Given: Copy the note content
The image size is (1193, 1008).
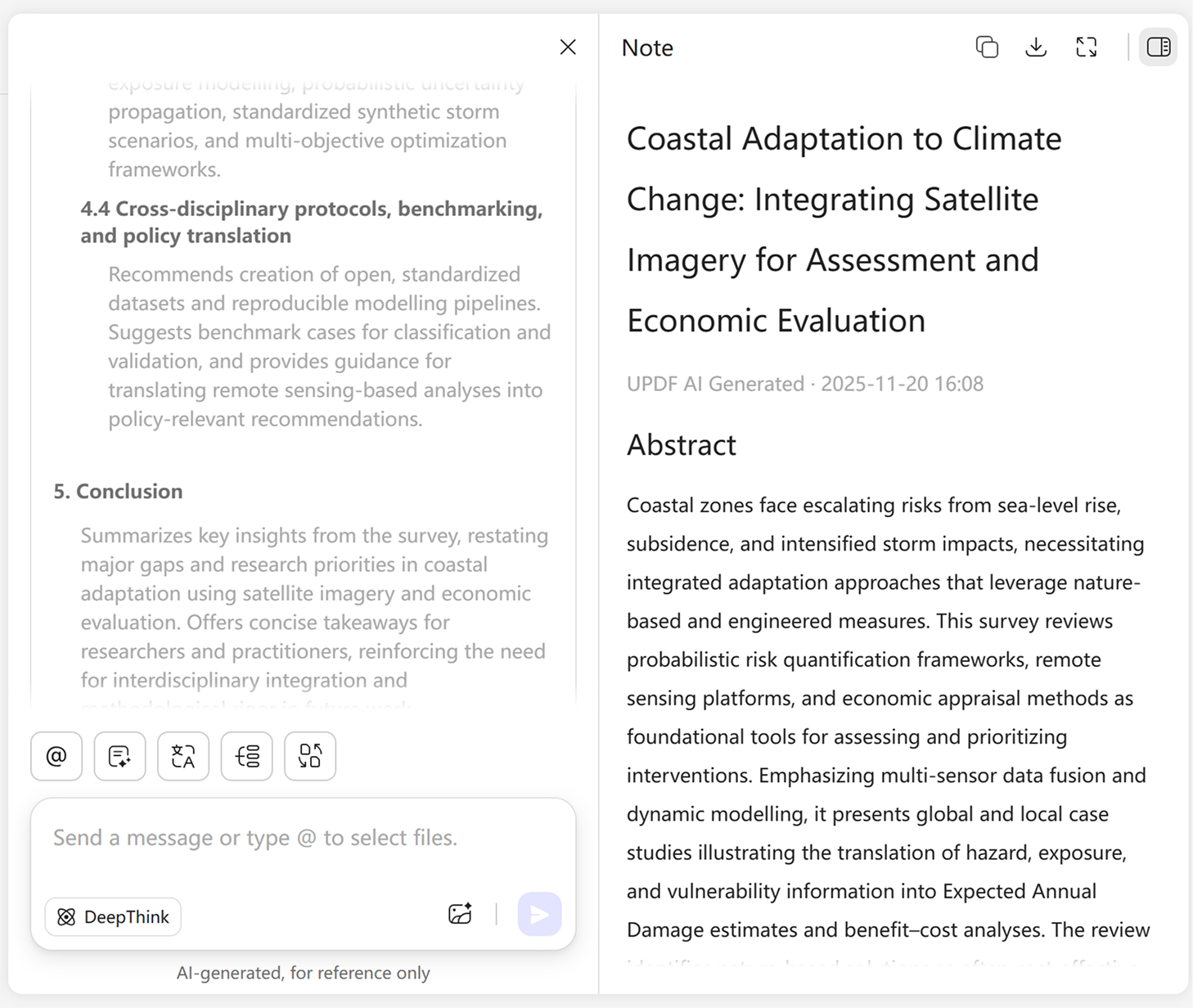Looking at the screenshot, I should point(987,47).
